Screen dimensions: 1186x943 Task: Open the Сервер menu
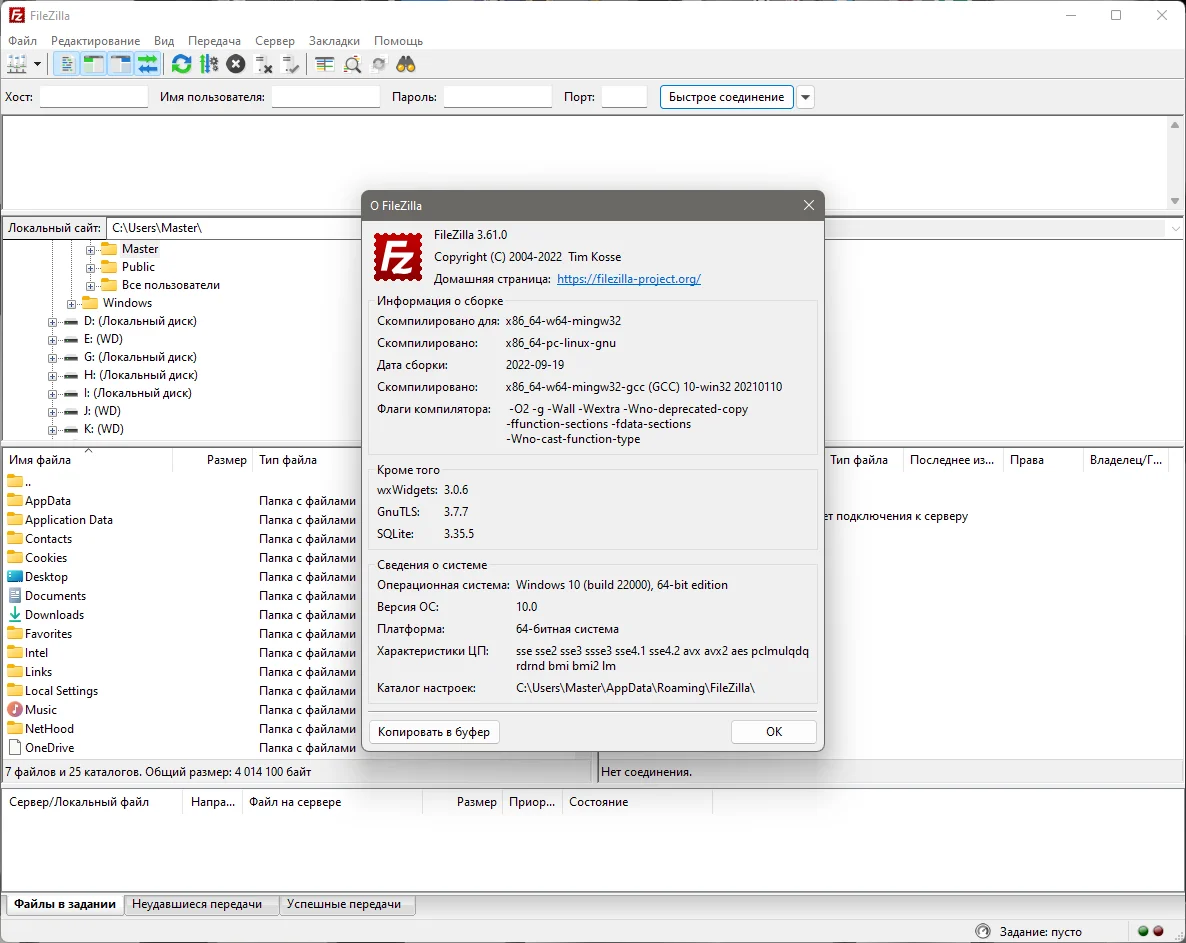(x=275, y=41)
